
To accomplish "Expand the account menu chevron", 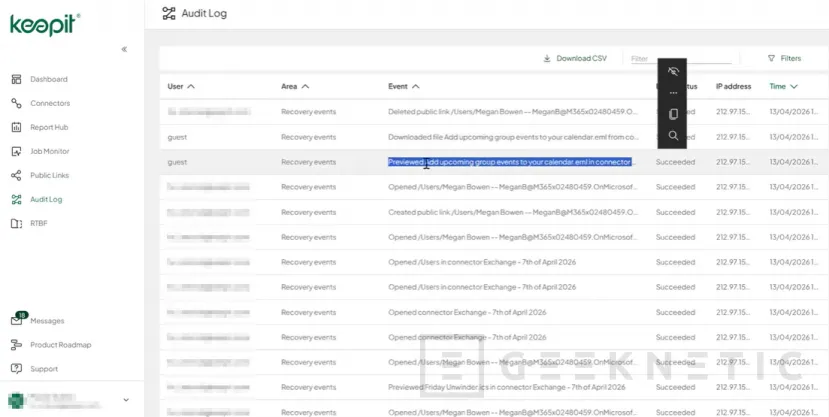I will [125, 400].
